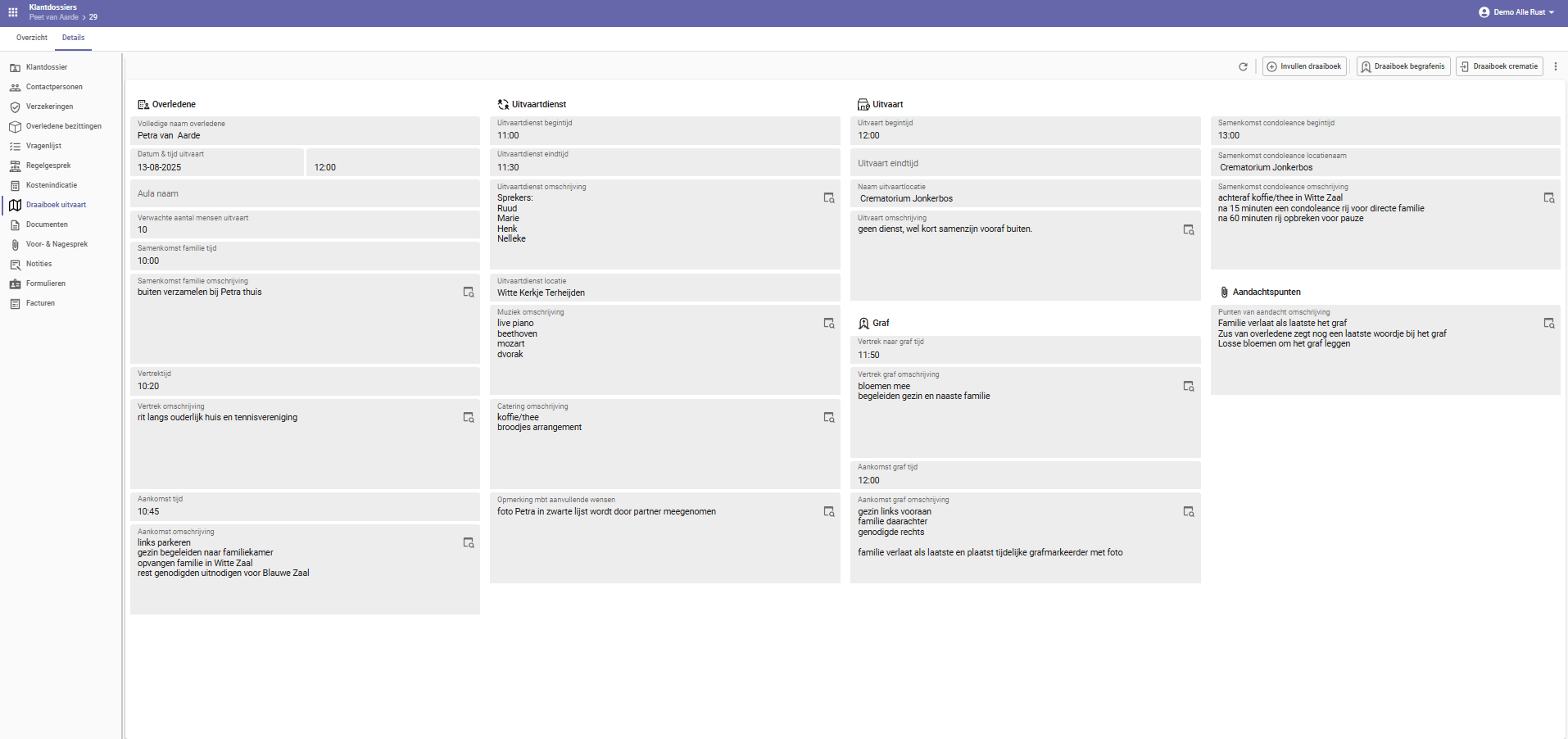Switch to the Overzicht tab
This screenshot has width=1568, height=739.
tap(32, 38)
